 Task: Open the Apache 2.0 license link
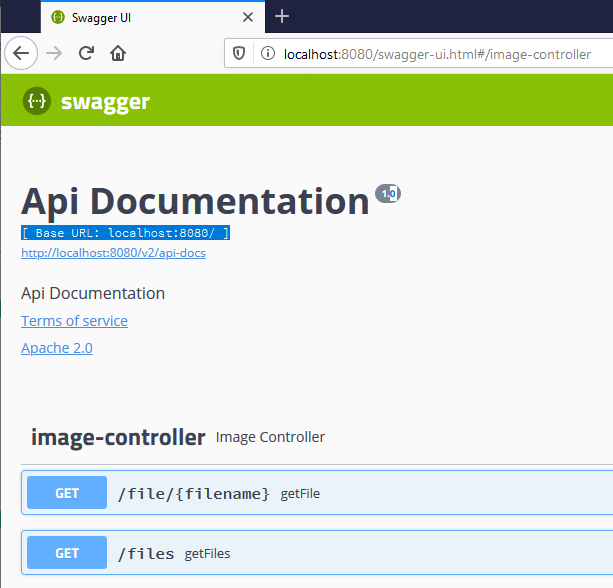(57, 348)
